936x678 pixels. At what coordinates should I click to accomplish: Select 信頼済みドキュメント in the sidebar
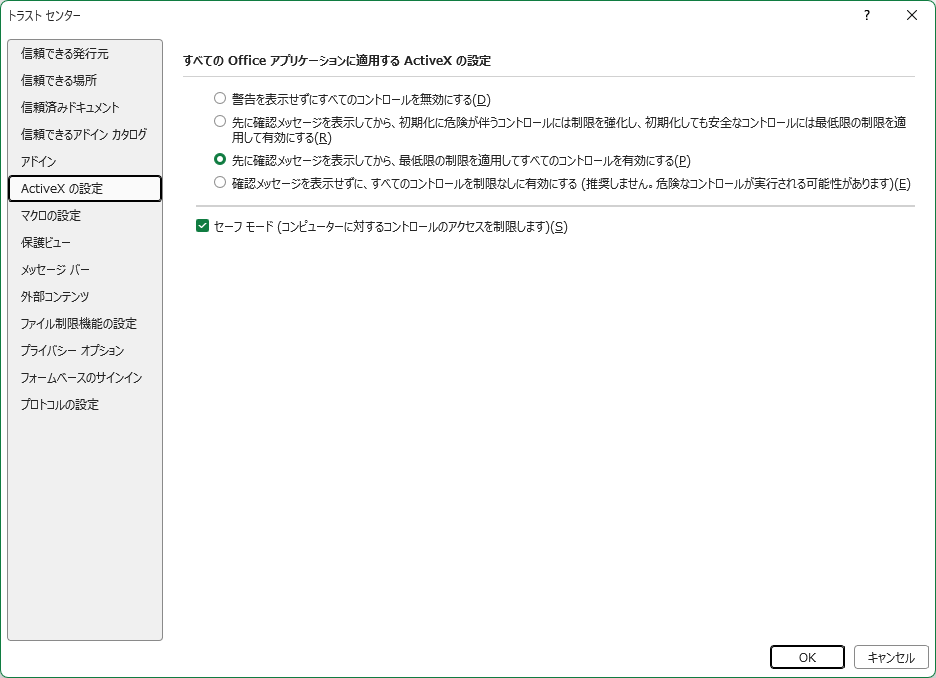coord(85,107)
